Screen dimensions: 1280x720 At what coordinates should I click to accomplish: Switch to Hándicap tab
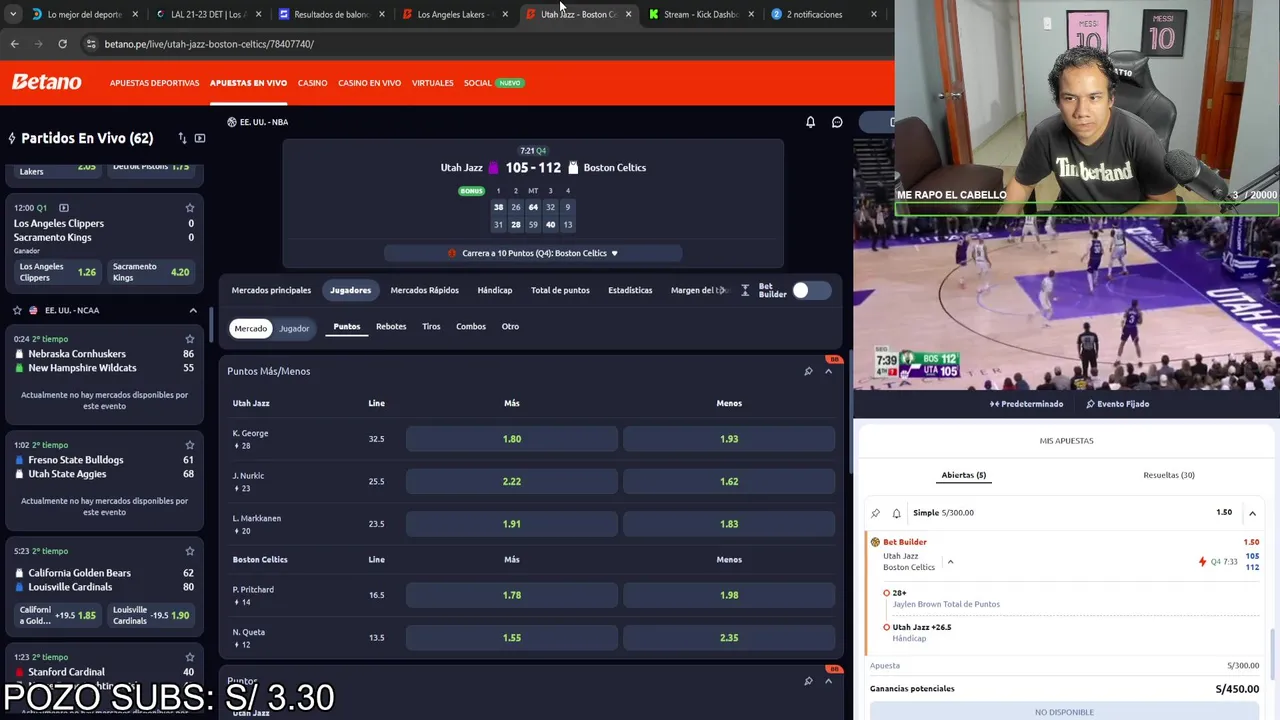pos(494,290)
